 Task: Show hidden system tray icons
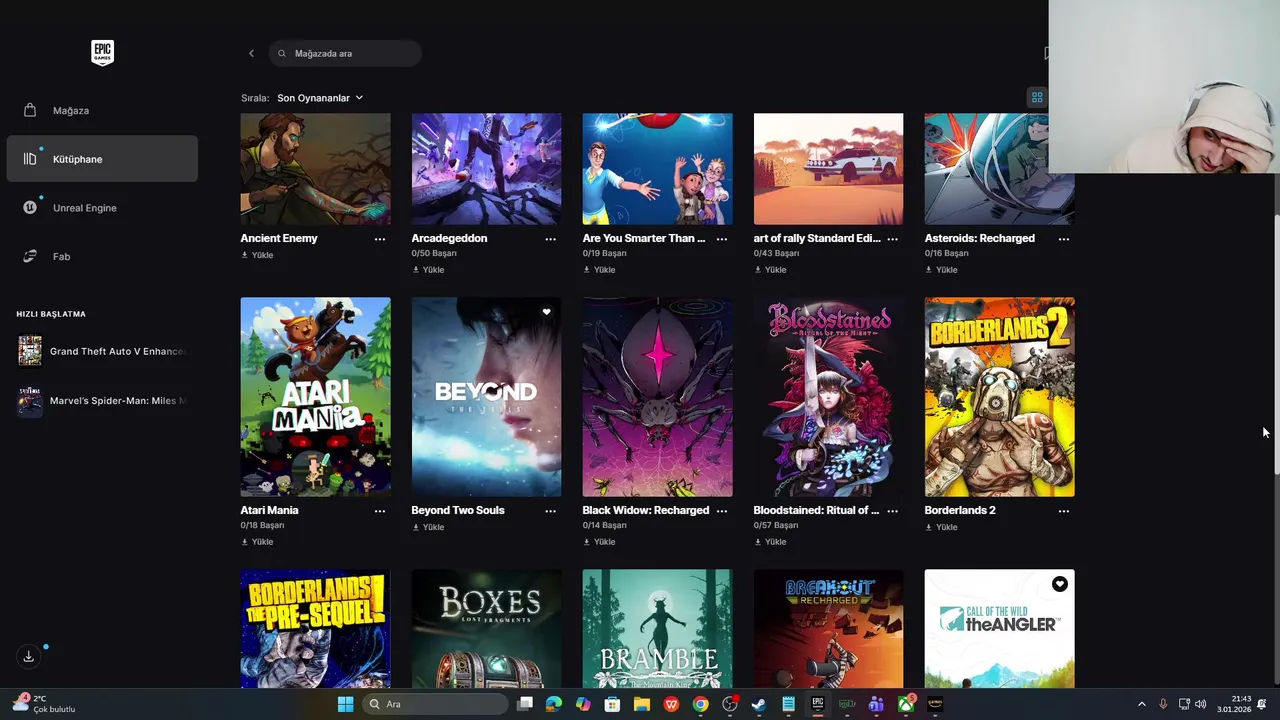pyautogui.click(x=1142, y=704)
